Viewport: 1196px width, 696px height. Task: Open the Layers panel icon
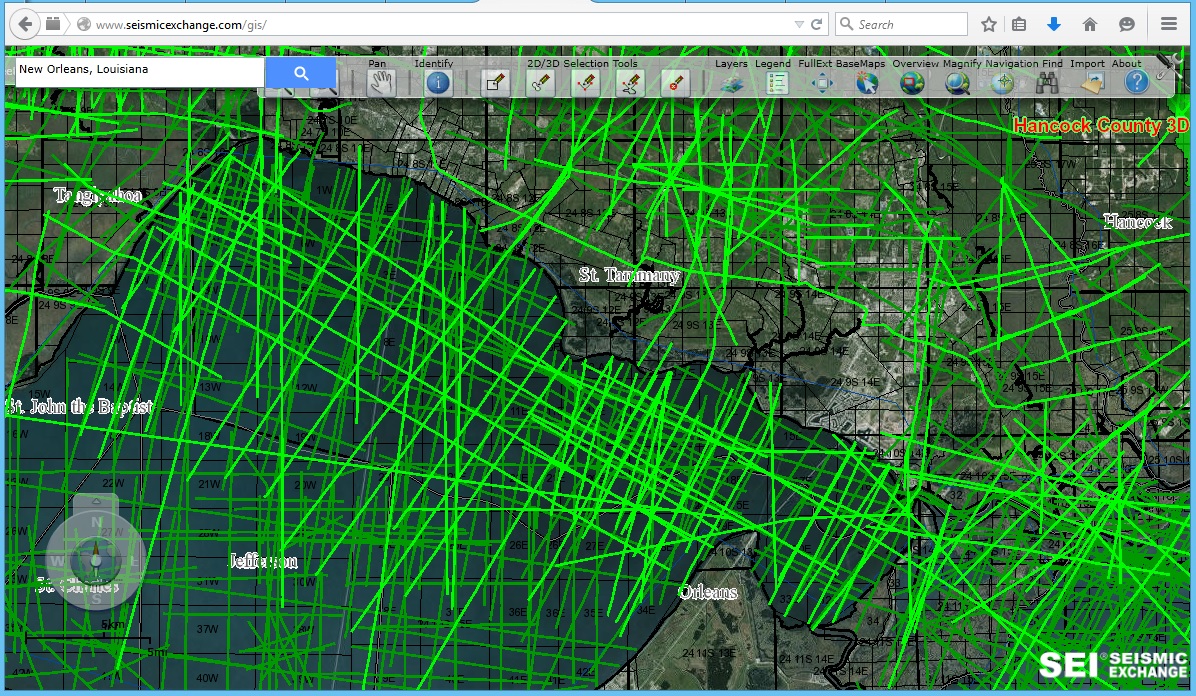731,82
